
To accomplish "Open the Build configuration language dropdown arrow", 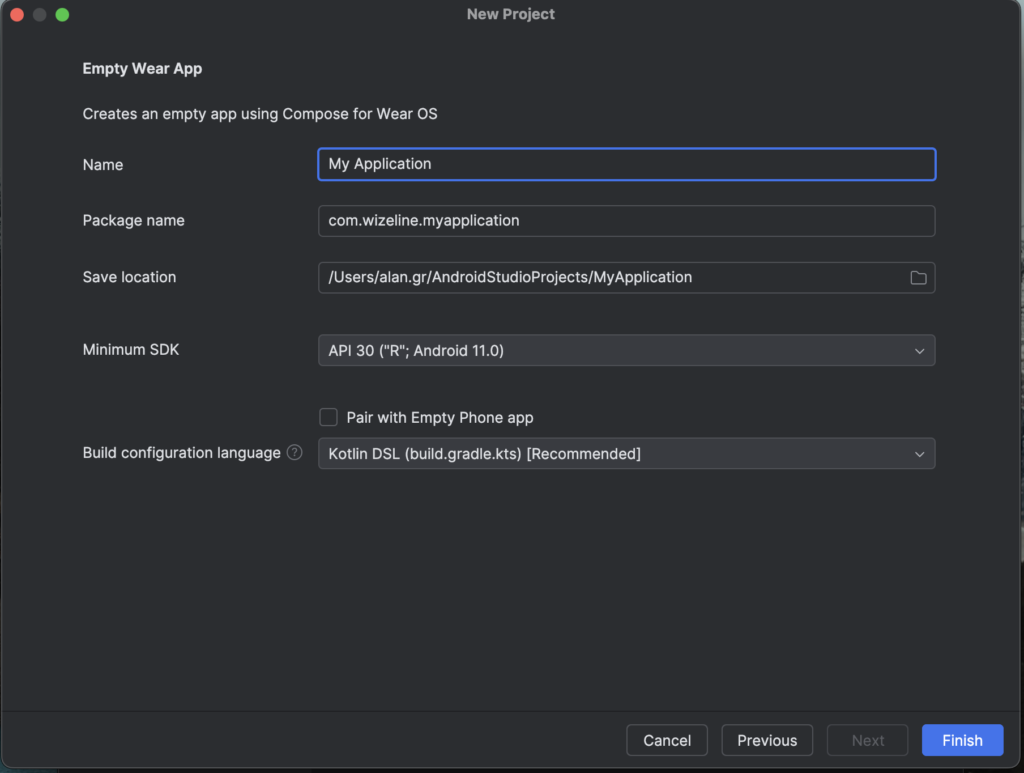I will (919, 454).
